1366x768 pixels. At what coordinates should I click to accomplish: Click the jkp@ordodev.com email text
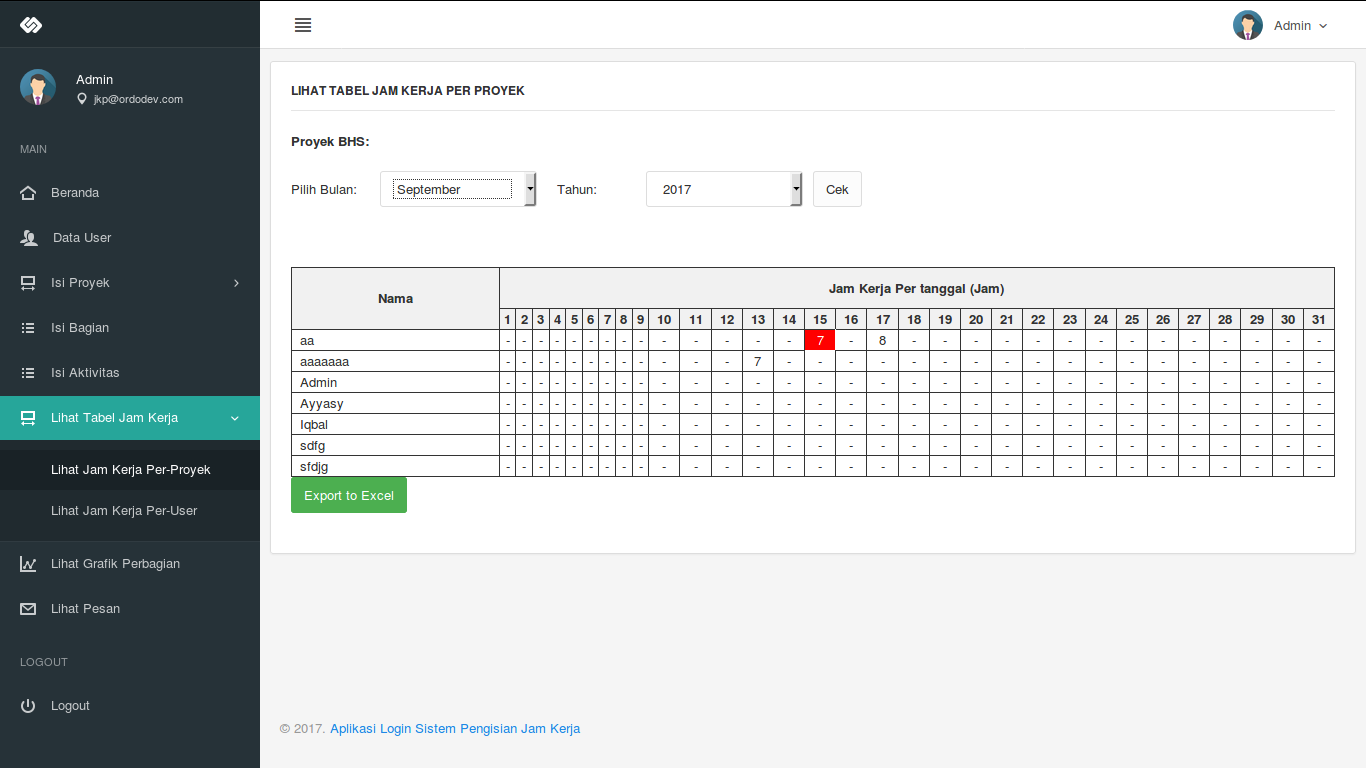[138, 99]
